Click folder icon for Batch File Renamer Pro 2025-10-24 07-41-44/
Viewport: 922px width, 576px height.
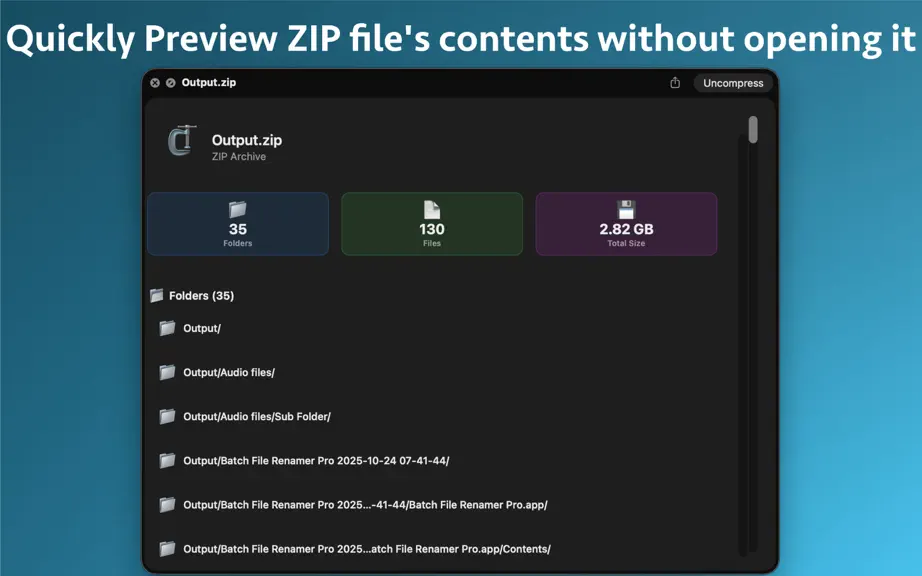167,460
